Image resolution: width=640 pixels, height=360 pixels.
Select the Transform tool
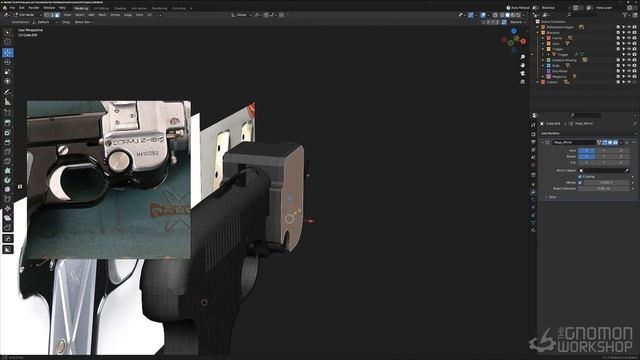pyautogui.click(x=7, y=81)
